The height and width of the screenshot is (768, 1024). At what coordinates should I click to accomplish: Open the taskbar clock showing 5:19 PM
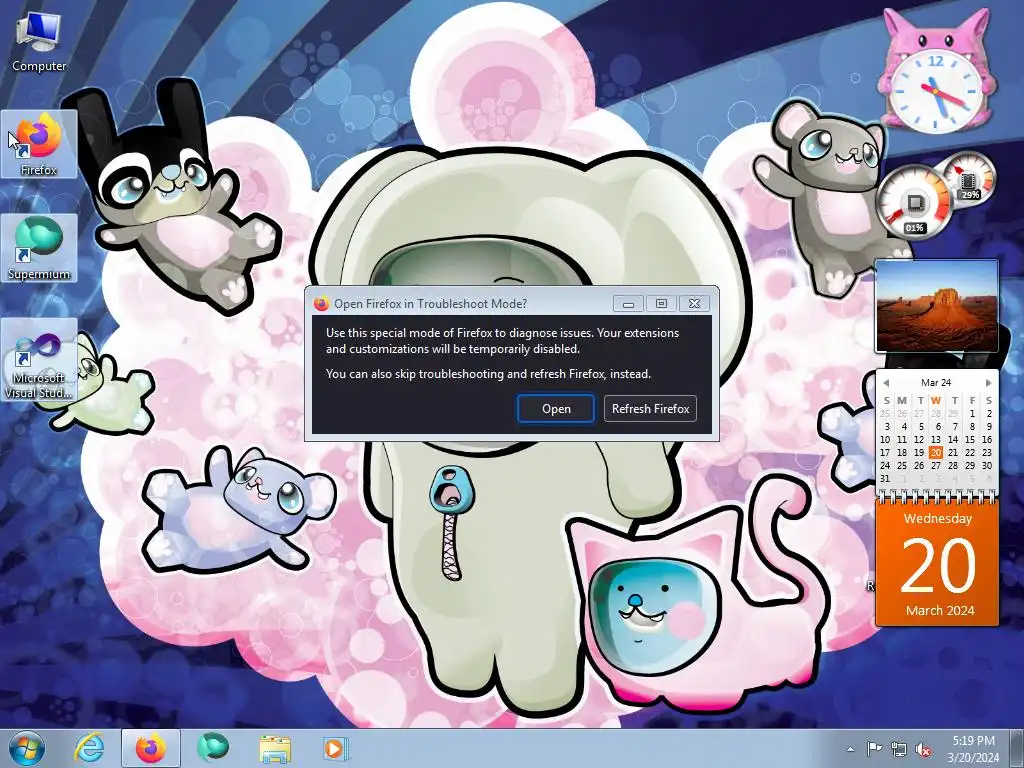[x=973, y=749]
